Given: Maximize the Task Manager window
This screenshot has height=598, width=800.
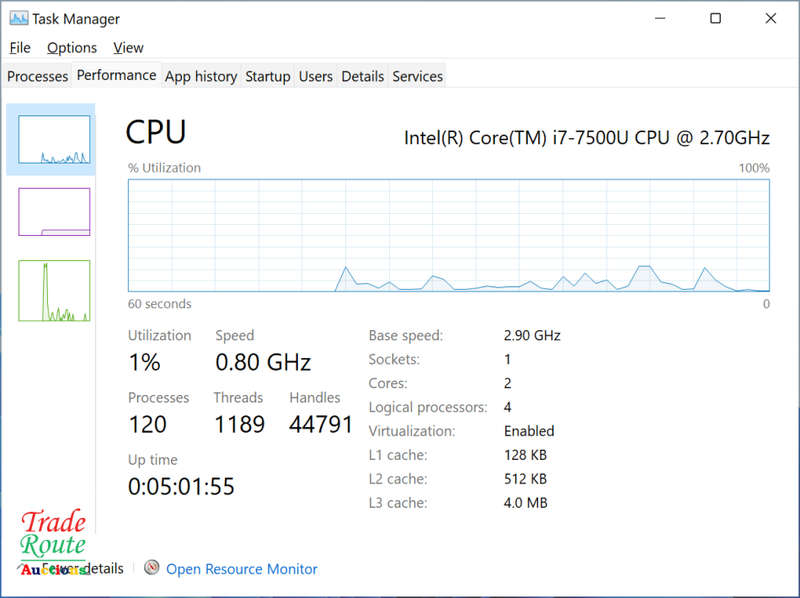Looking at the screenshot, I should [x=715, y=18].
